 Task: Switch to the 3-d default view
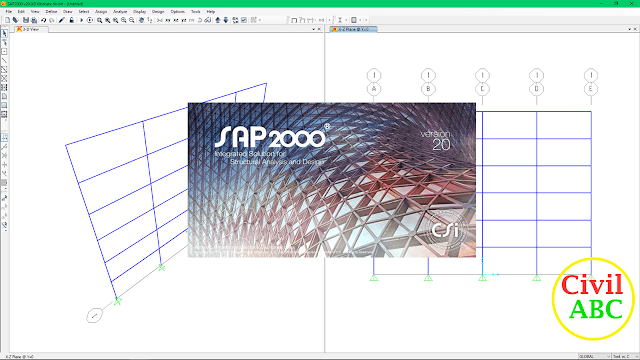160,20
